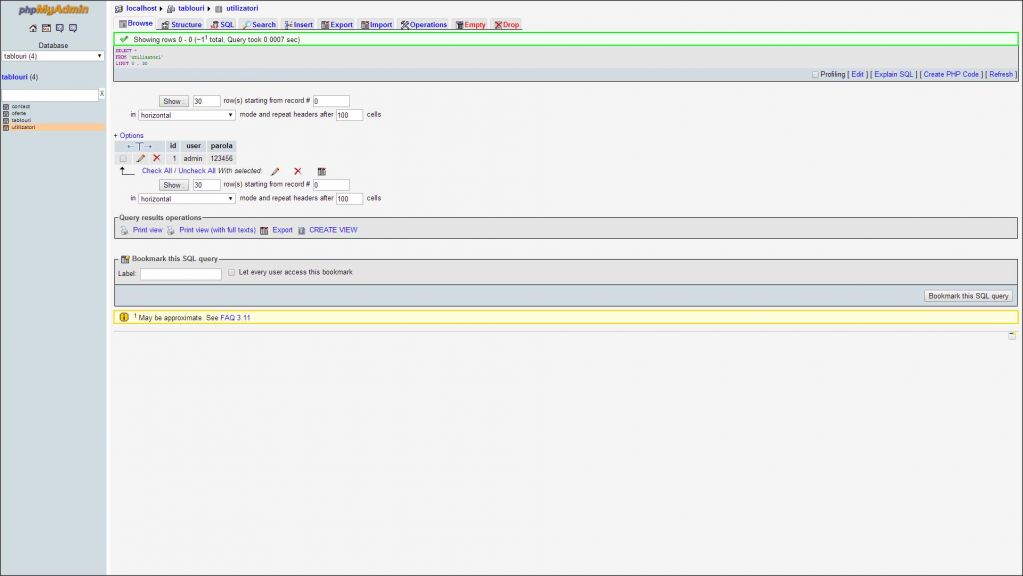Click the pencil edit icon in admin row
The image size is (1023, 576).
[x=141, y=158]
